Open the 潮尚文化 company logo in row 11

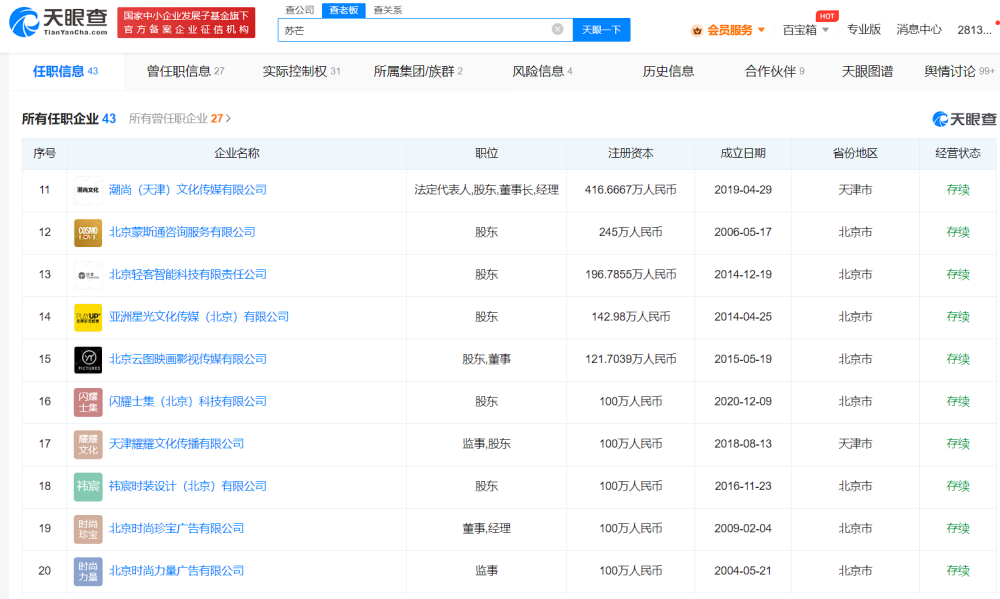88,190
